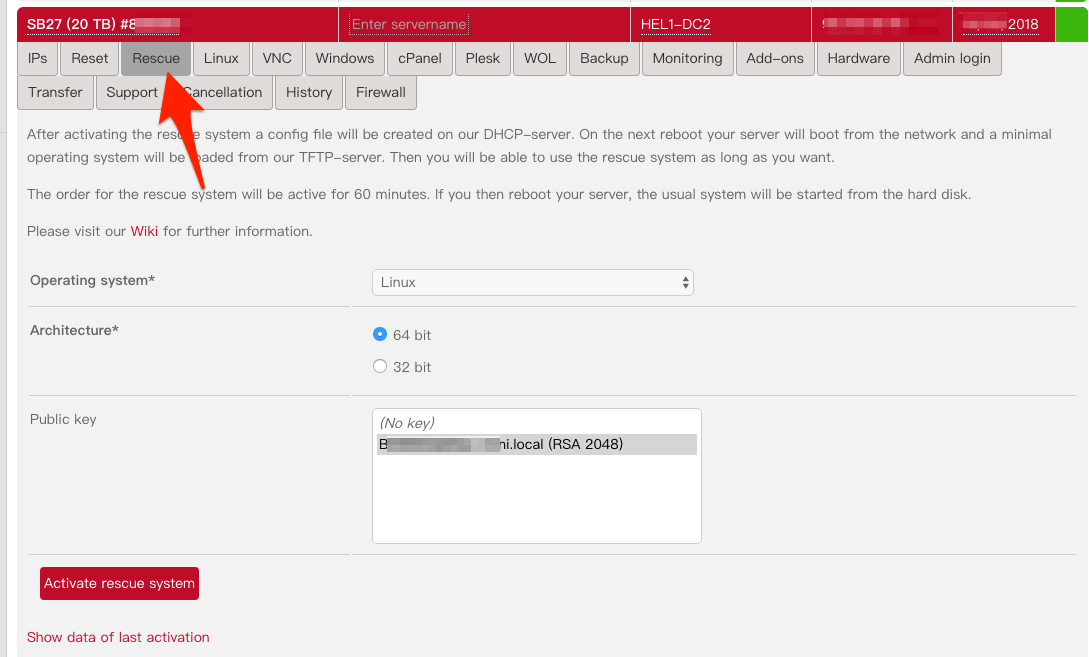Select the (No key) option

pyautogui.click(x=407, y=423)
